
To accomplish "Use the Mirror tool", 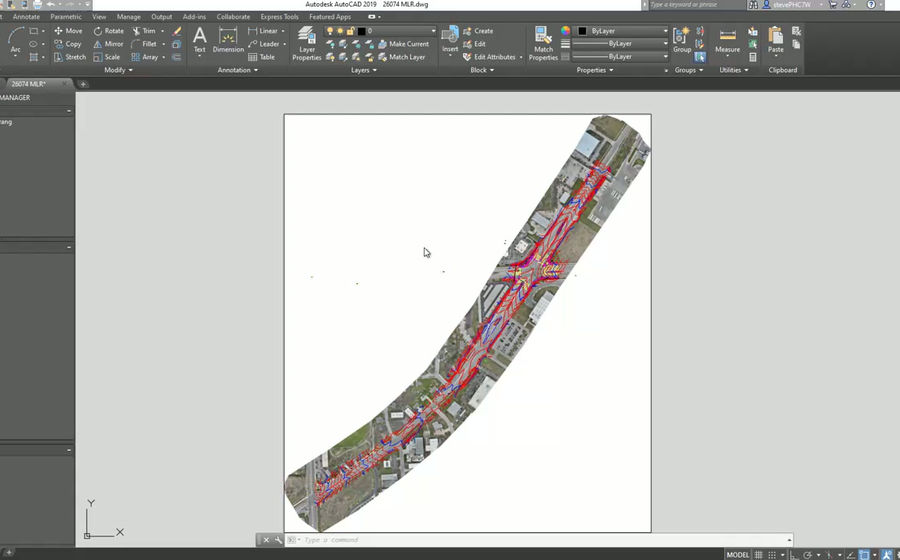I will tap(108, 44).
